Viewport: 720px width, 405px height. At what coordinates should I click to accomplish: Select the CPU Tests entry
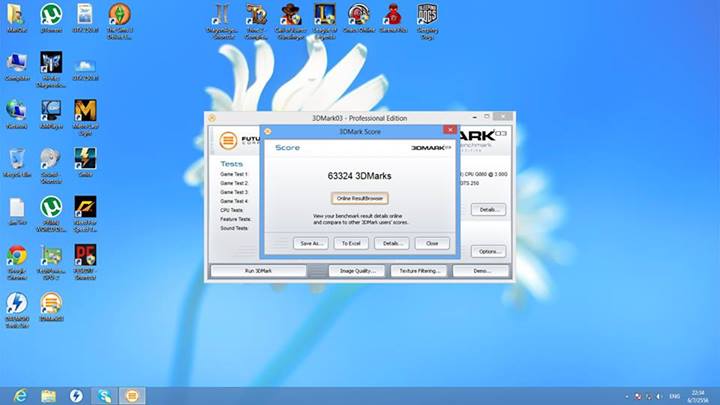[231, 210]
